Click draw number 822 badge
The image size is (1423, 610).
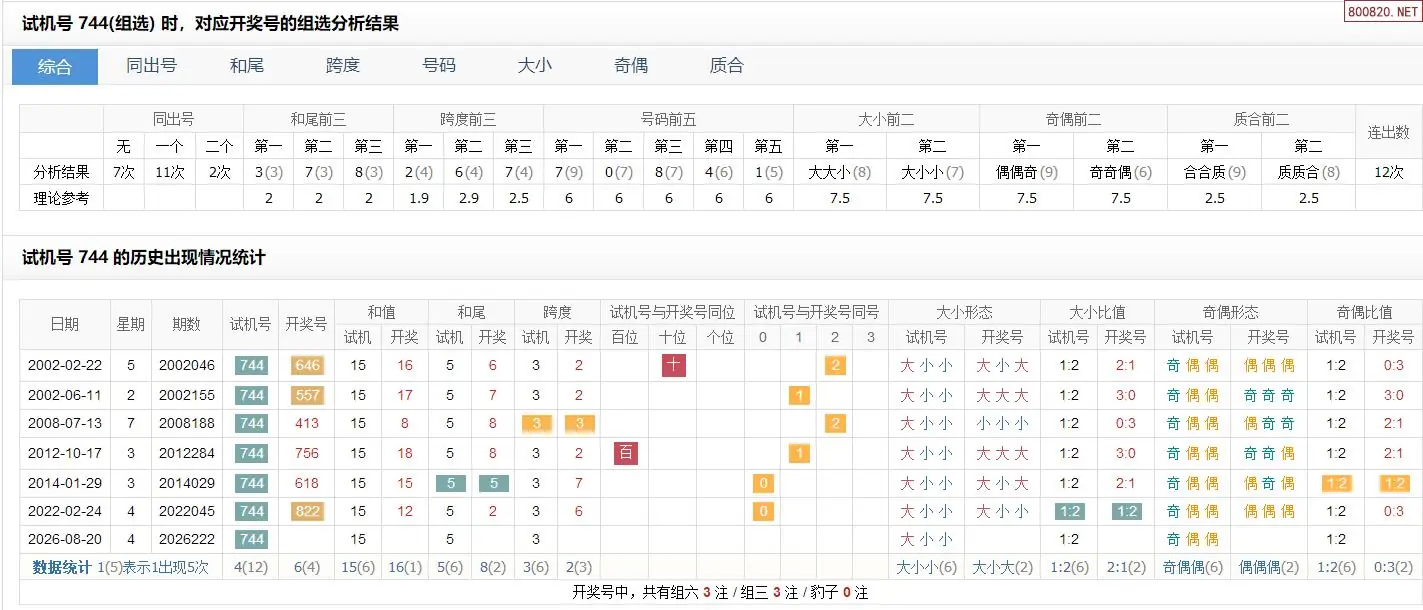point(307,511)
